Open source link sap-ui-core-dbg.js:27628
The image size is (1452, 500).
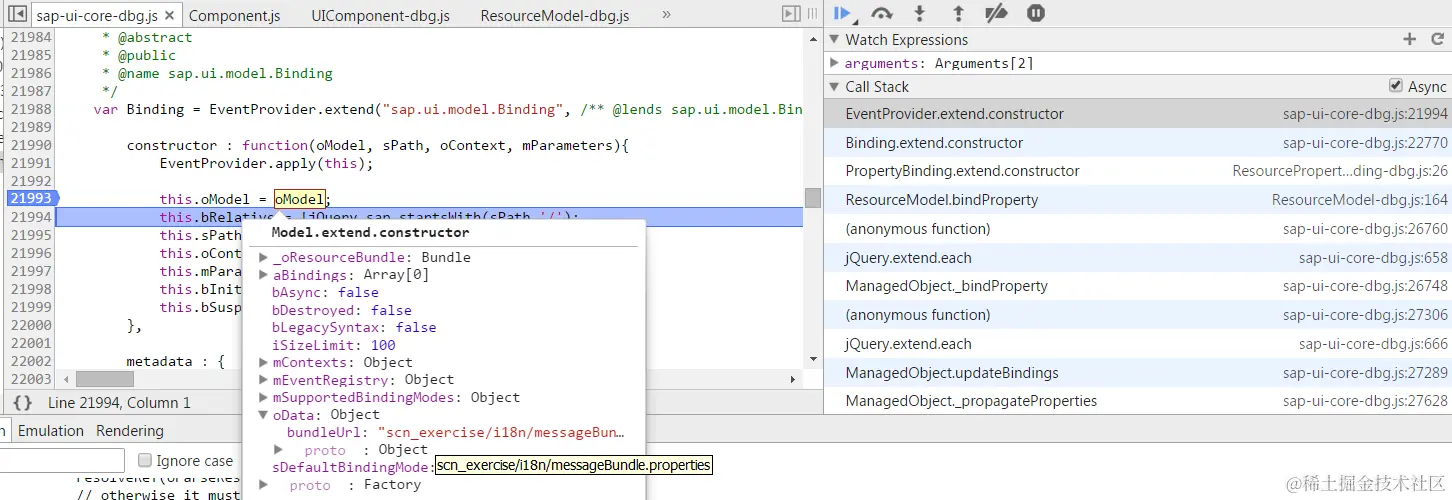pyautogui.click(x=1365, y=401)
